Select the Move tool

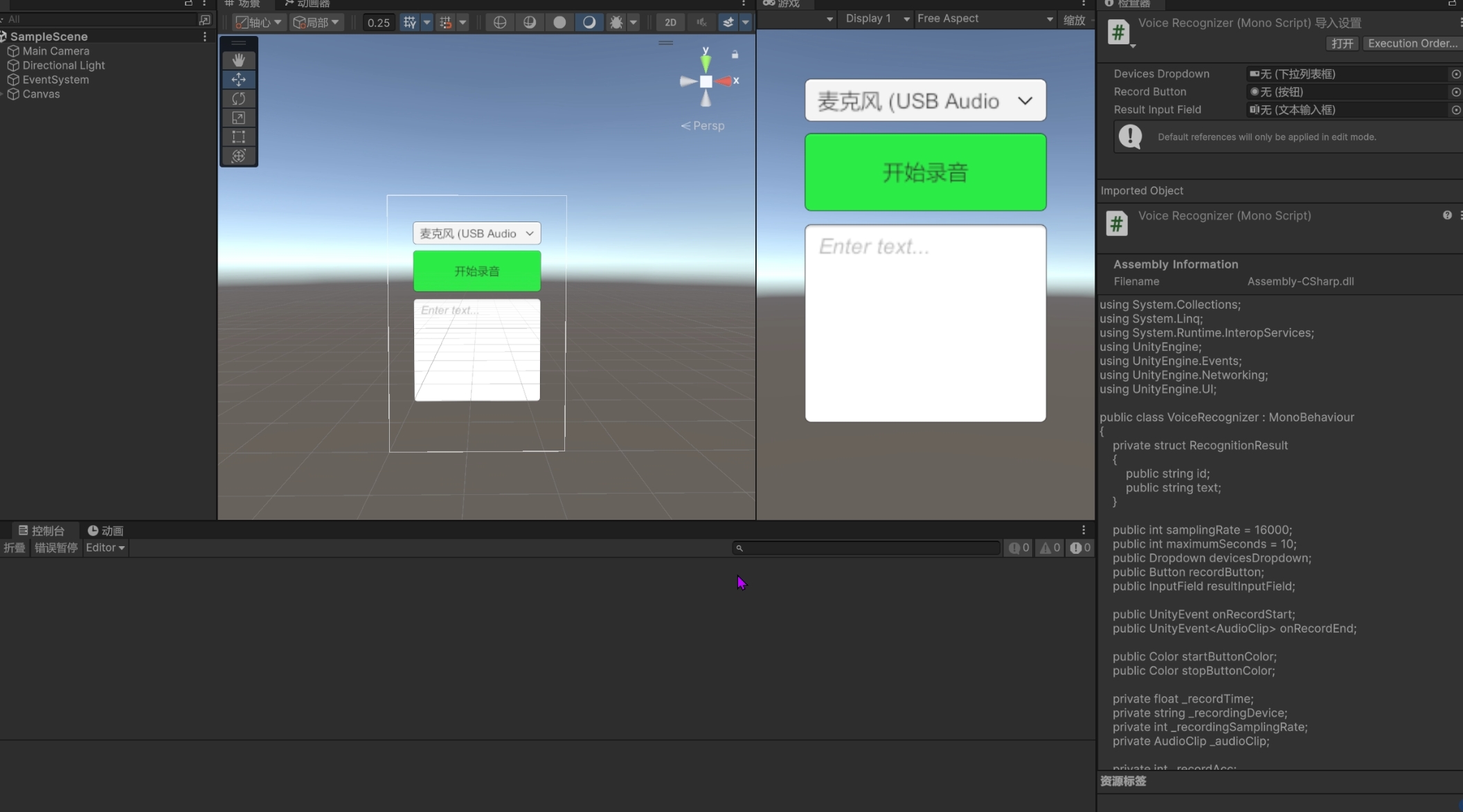point(238,80)
